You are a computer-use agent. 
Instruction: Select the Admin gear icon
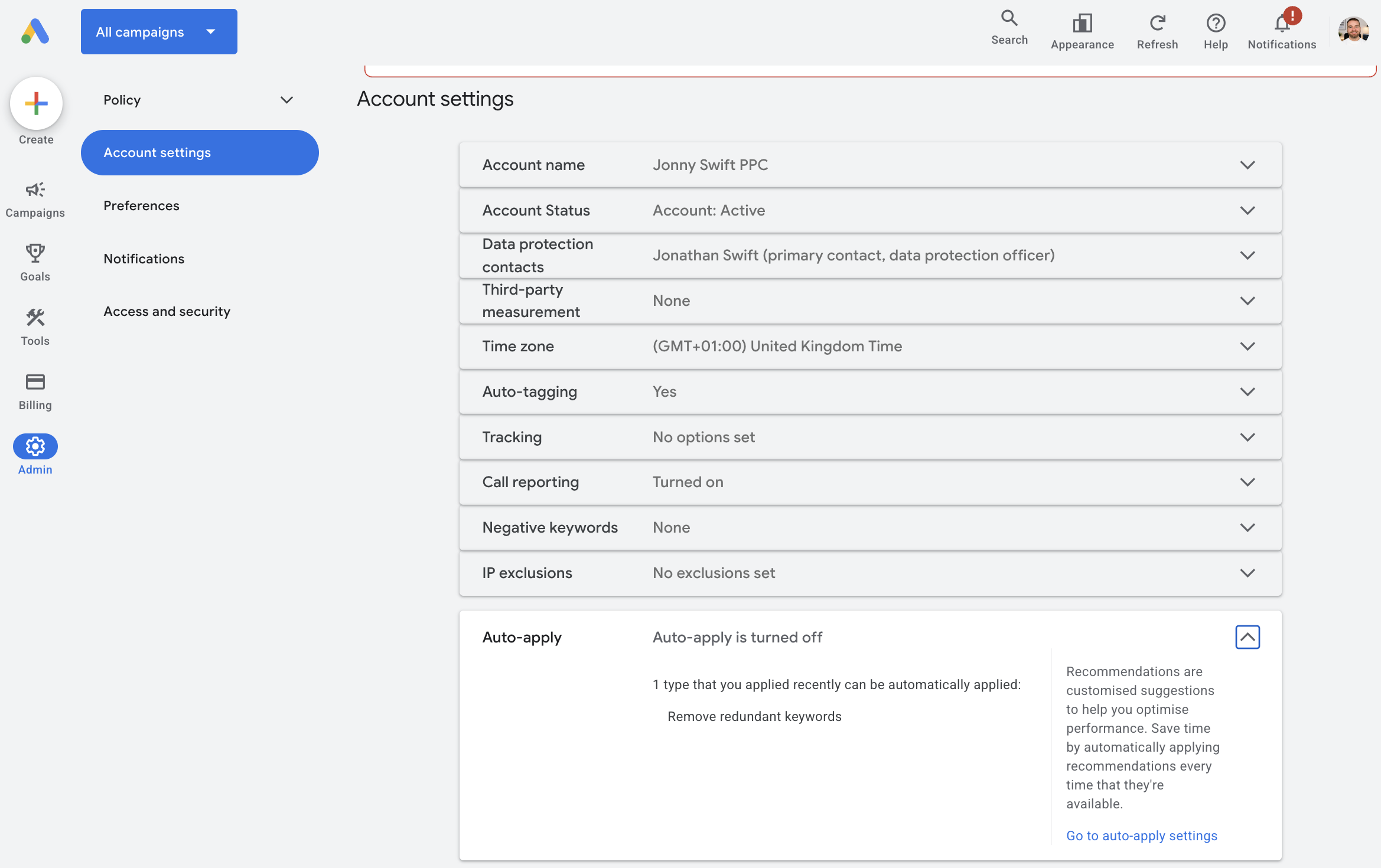pyautogui.click(x=35, y=446)
